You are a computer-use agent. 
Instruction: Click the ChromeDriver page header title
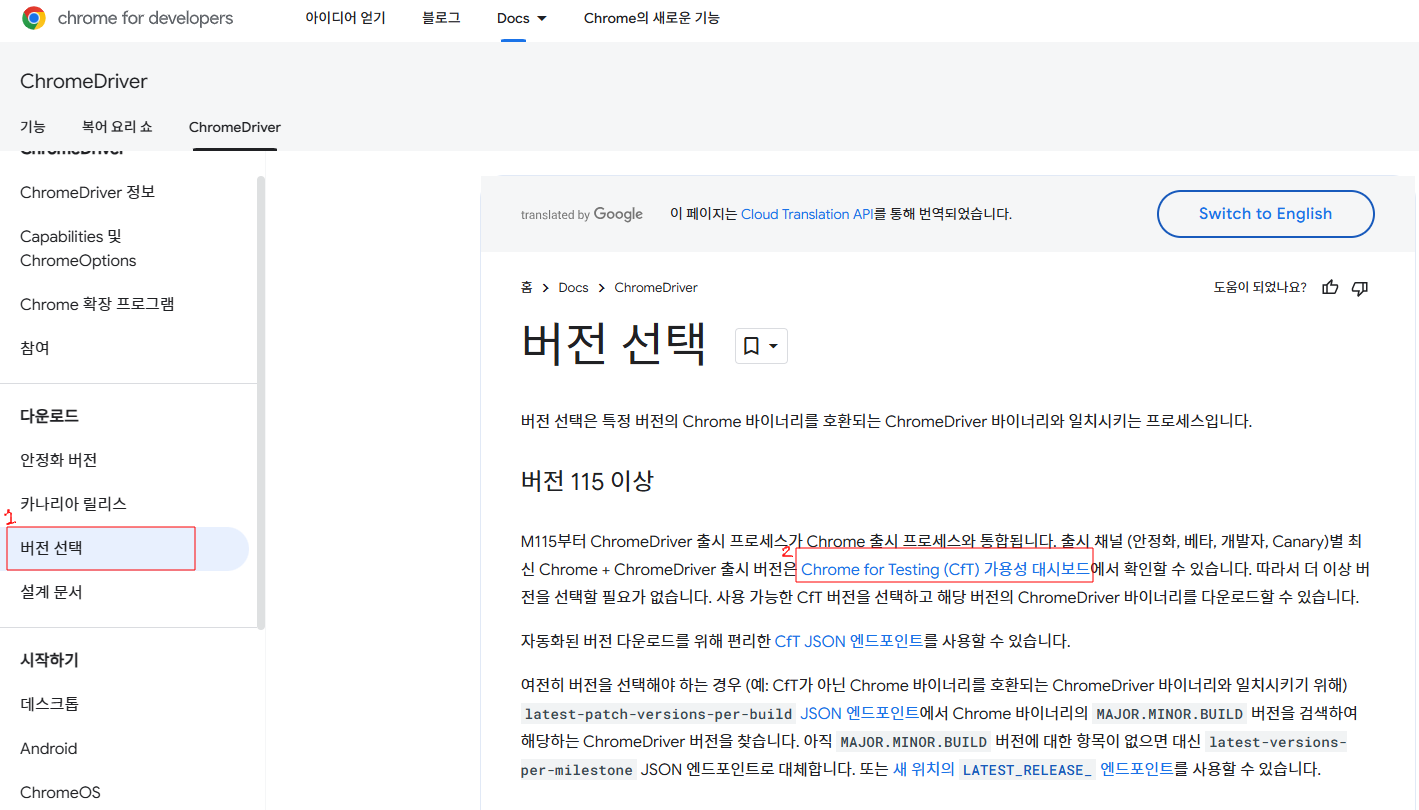[84, 81]
